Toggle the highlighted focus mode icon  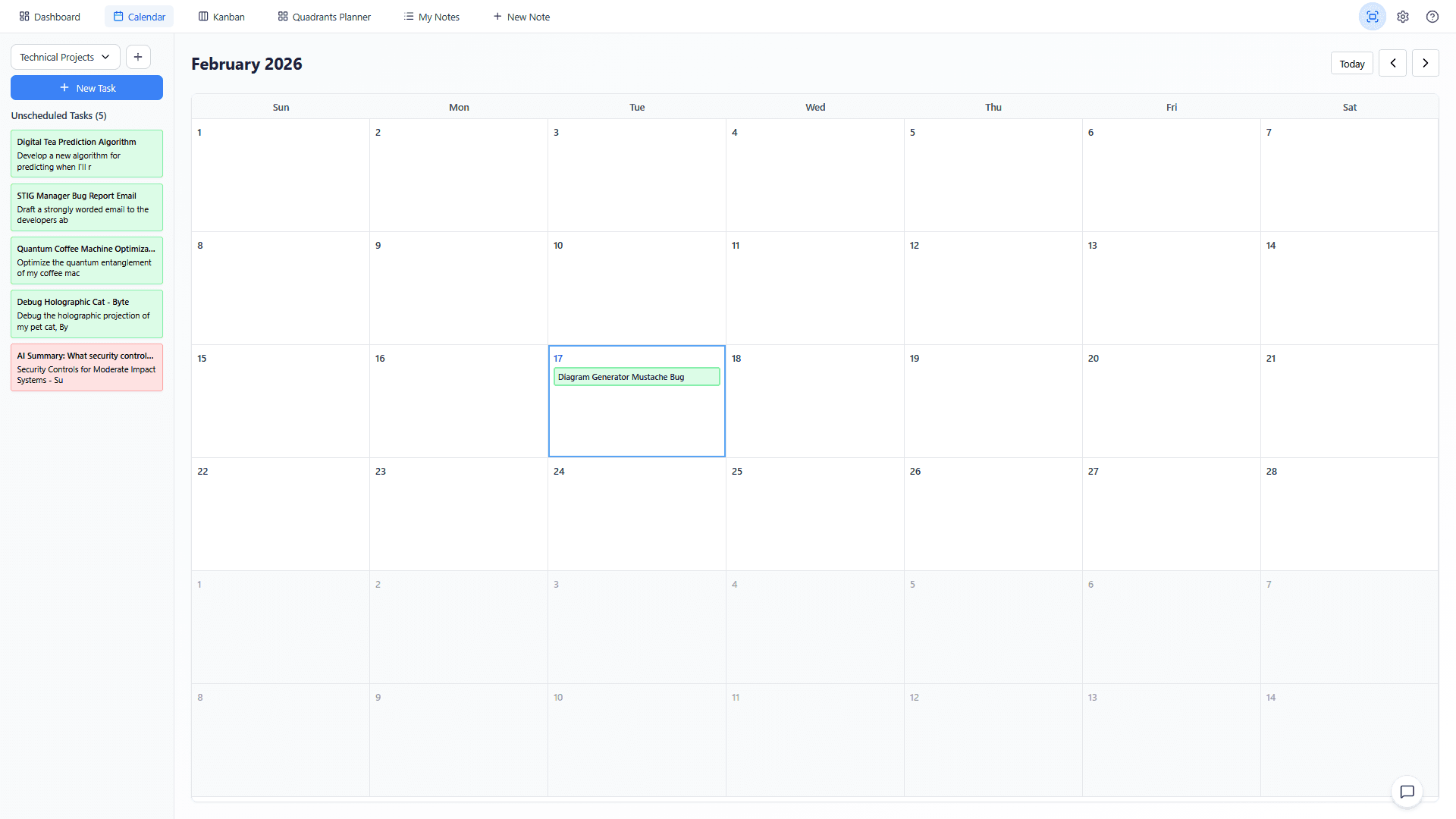pos(1372,16)
